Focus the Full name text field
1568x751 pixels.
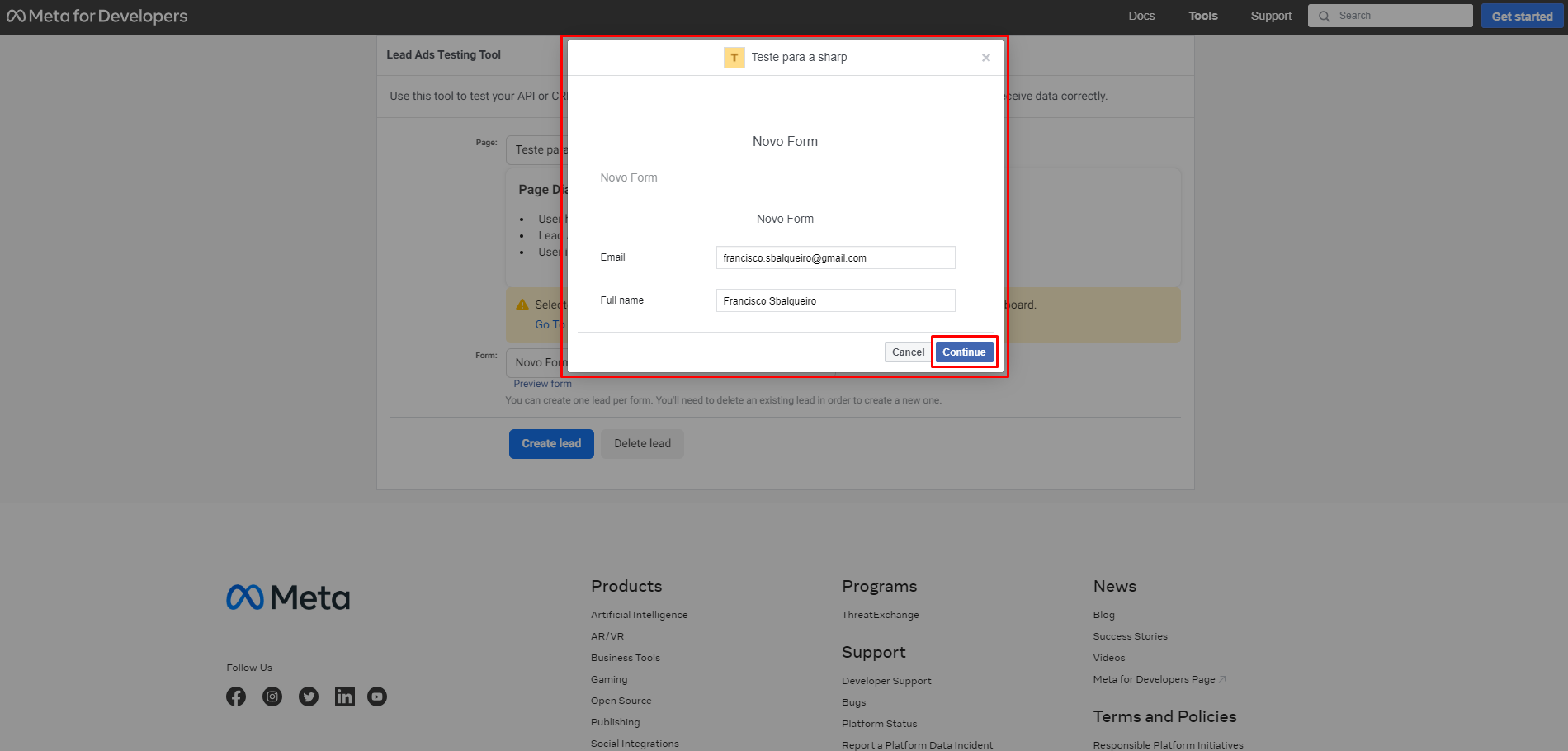click(835, 301)
